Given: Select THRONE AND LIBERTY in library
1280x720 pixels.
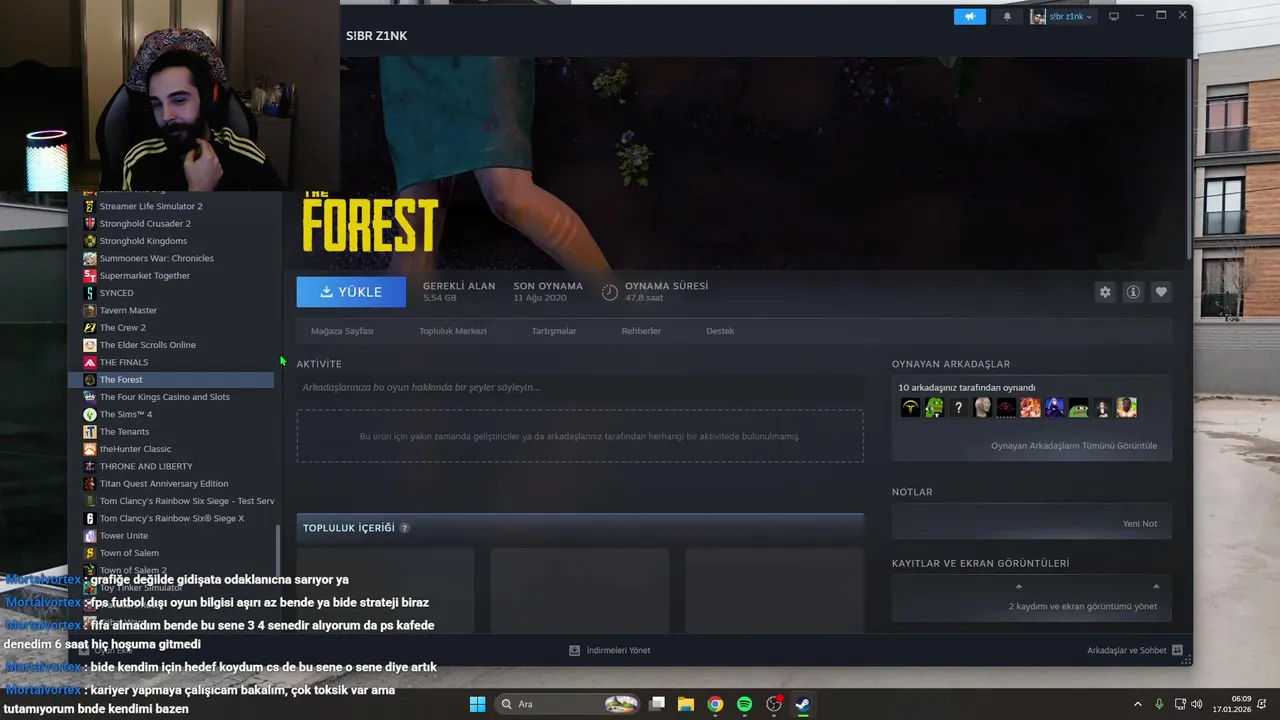Looking at the screenshot, I should (146, 466).
